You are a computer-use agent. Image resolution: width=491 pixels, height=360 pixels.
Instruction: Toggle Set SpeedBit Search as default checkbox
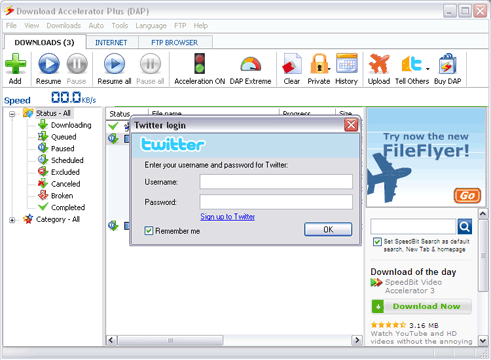pyautogui.click(x=377, y=242)
